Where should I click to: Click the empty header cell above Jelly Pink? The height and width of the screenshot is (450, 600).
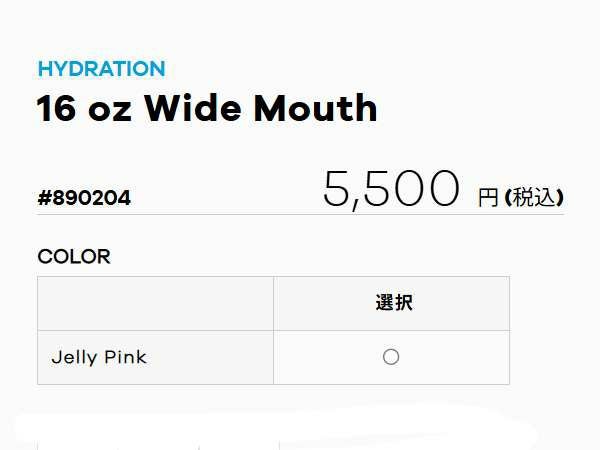pyautogui.click(x=155, y=304)
